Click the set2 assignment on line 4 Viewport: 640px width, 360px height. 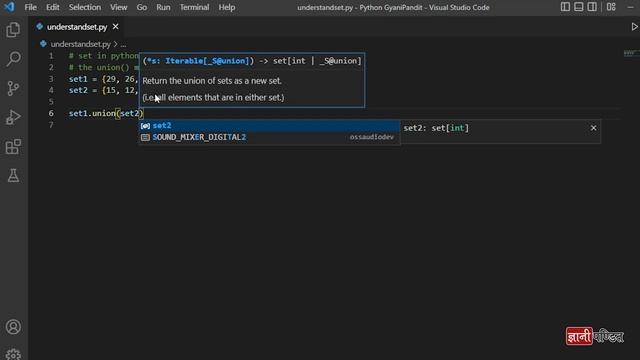click(x=104, y=90)
